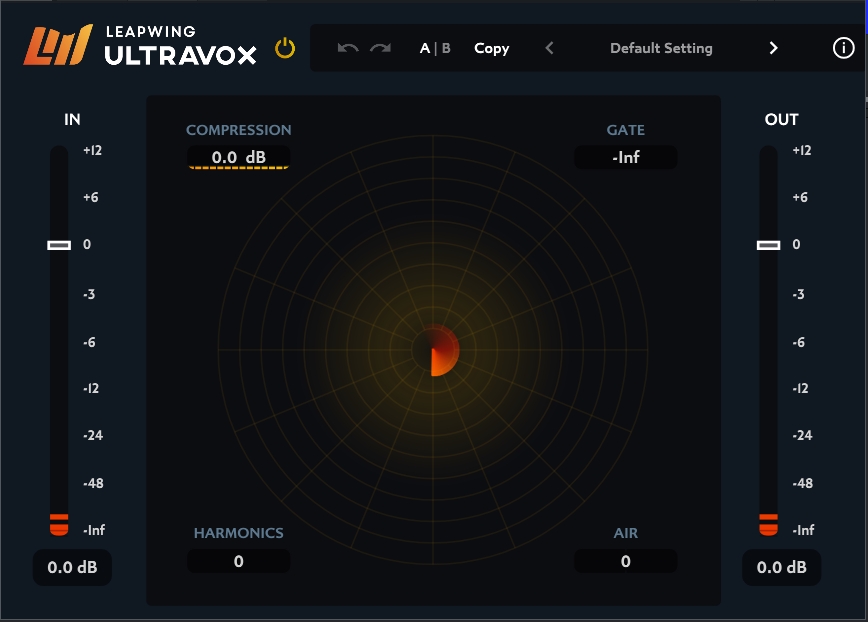Click the COMPRESSION label
The height and width of the screenshot is (622, 868).
click(239, 130)
